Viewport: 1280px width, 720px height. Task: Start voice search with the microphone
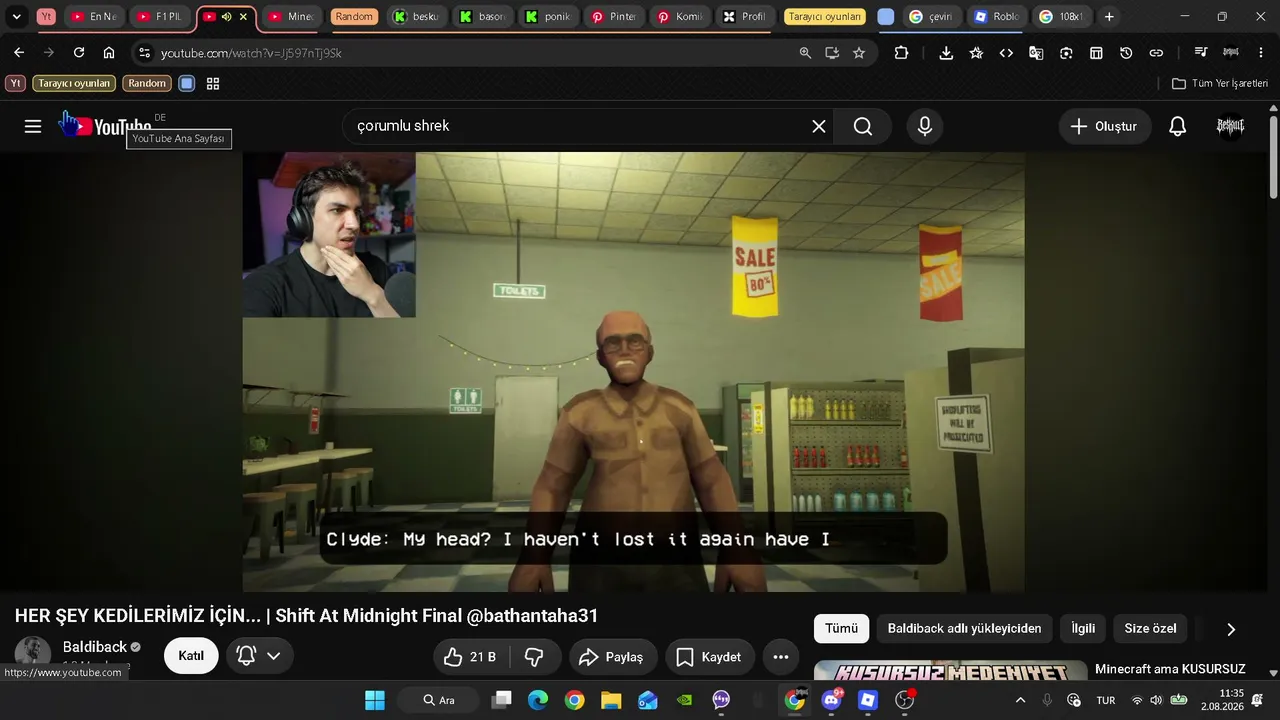[925, 126]
